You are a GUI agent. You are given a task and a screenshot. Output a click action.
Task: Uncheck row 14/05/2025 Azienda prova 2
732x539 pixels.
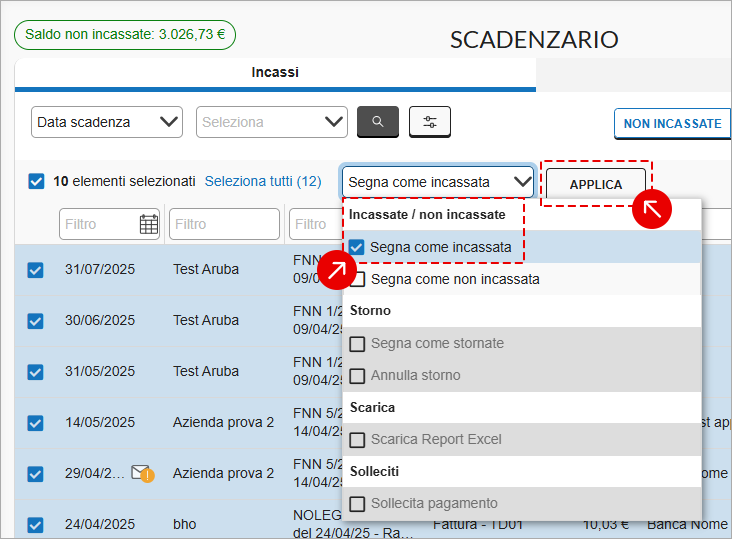[35, 423]
